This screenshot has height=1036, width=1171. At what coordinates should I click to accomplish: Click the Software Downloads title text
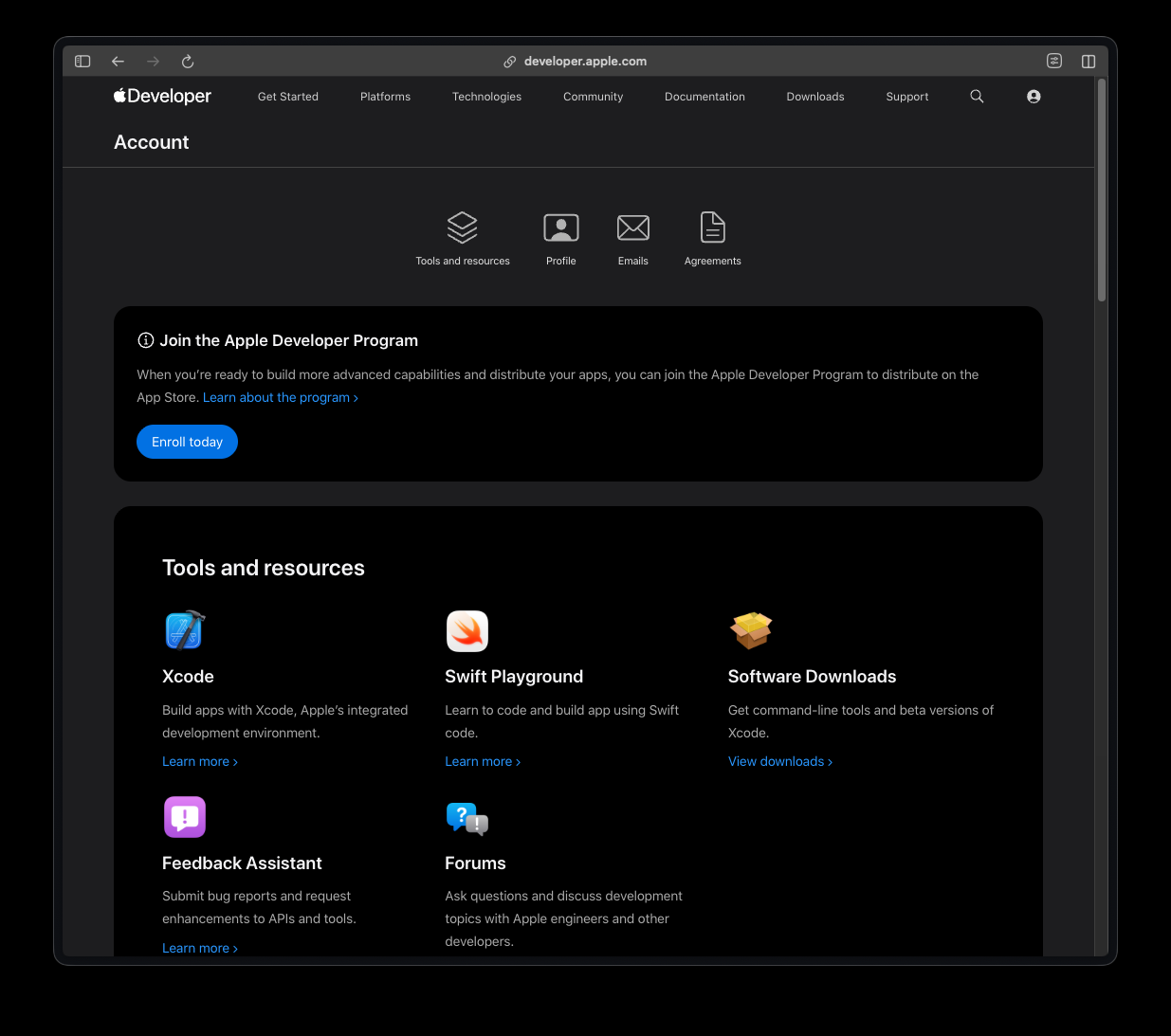tap(812, 676)
